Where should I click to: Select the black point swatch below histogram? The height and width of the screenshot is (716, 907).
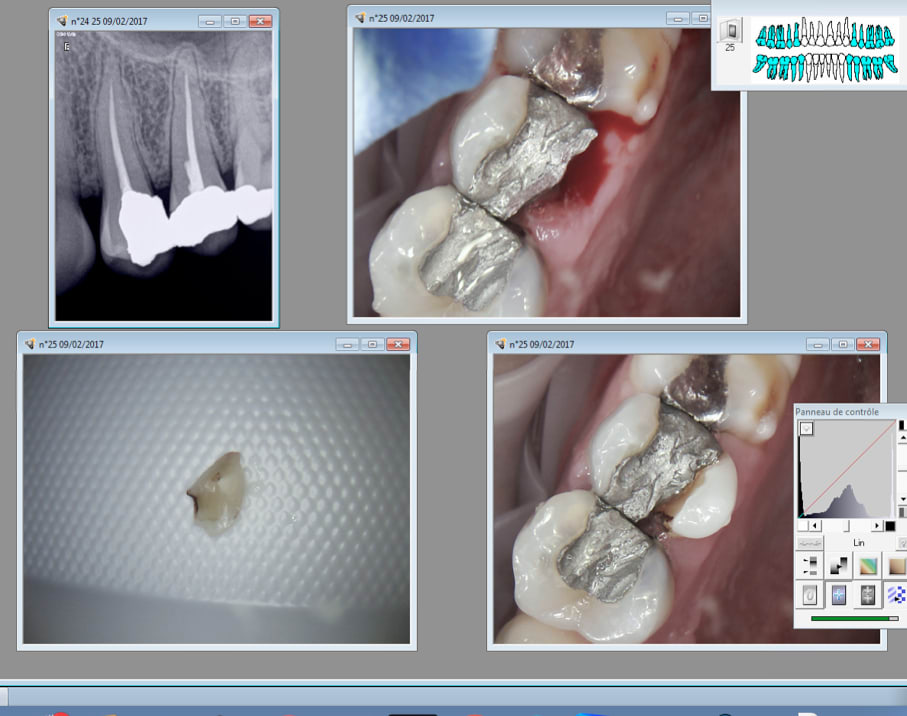[889, 526]
